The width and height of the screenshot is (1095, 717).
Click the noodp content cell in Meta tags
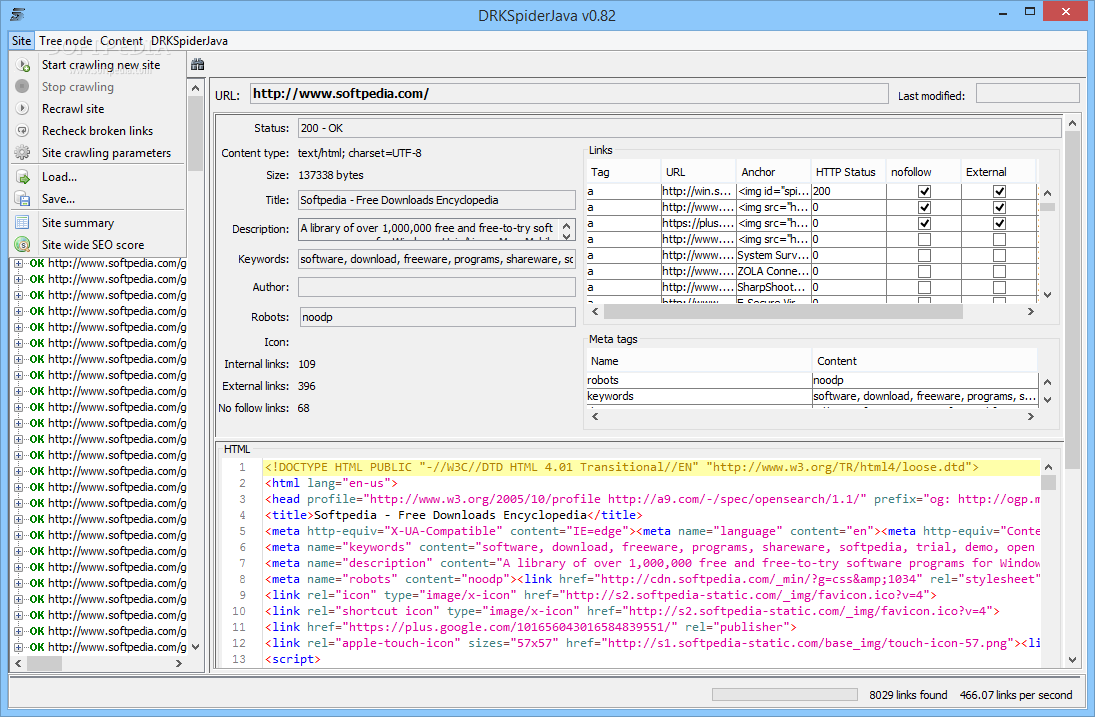(x=925, y=380)
